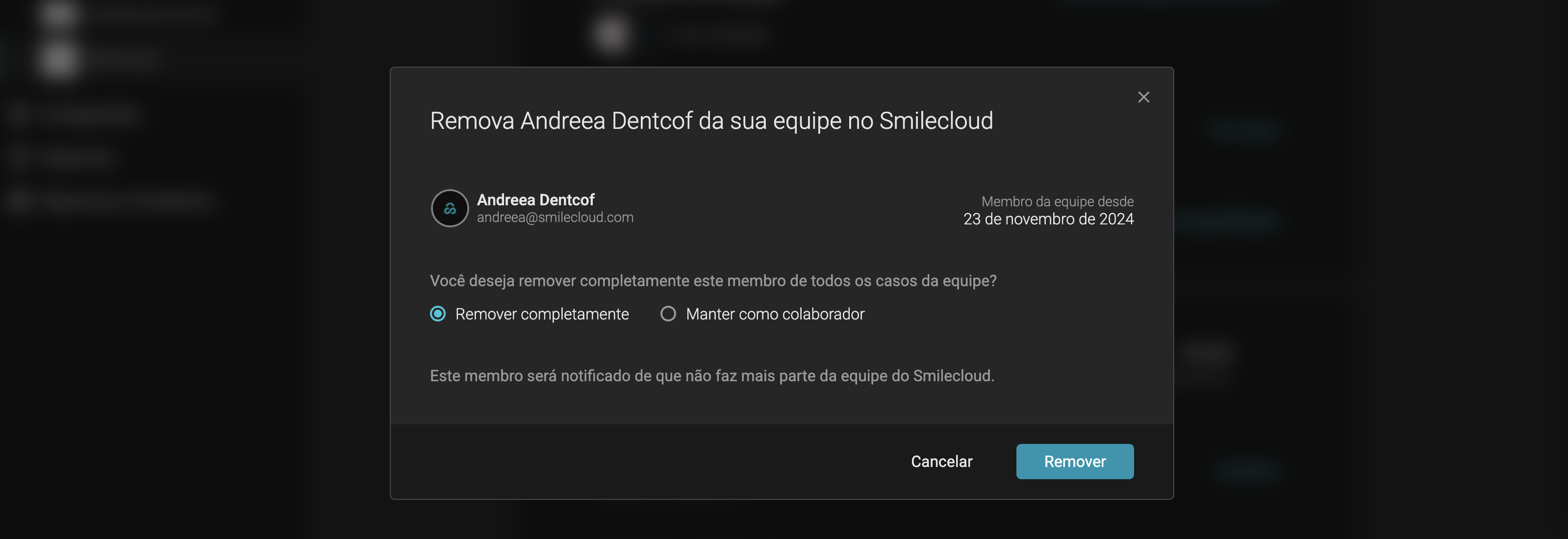Click the 23 de novembro de 2024 date

coord(1048,219)
